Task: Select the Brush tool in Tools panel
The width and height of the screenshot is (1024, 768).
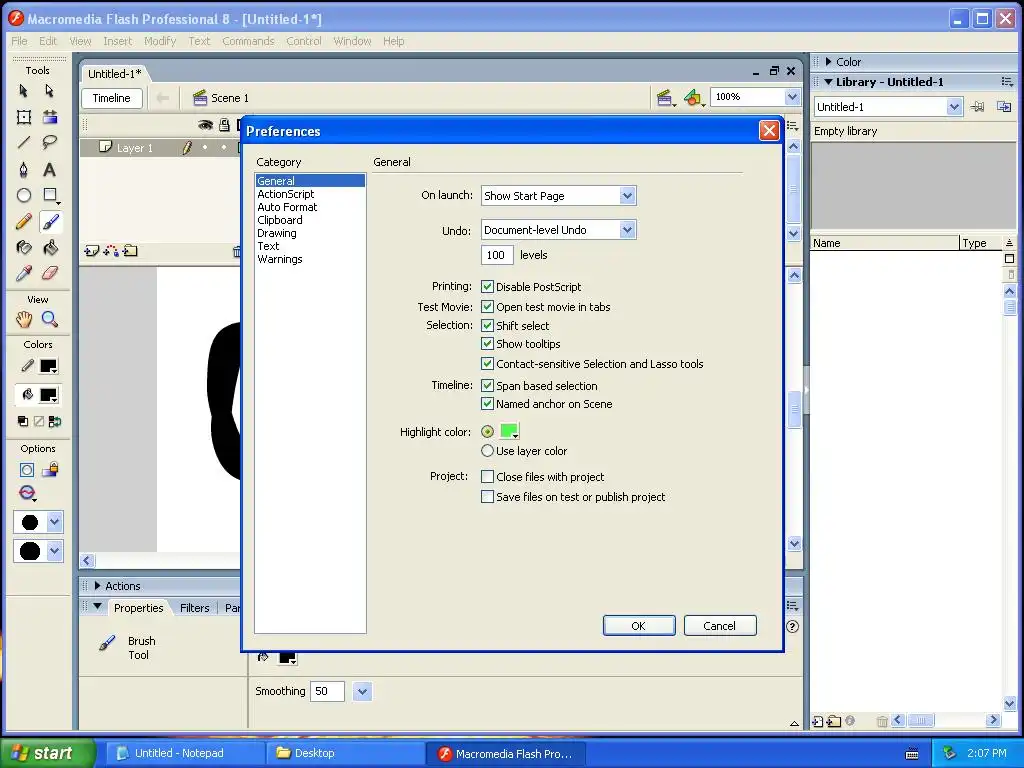Action: point(50,221)
